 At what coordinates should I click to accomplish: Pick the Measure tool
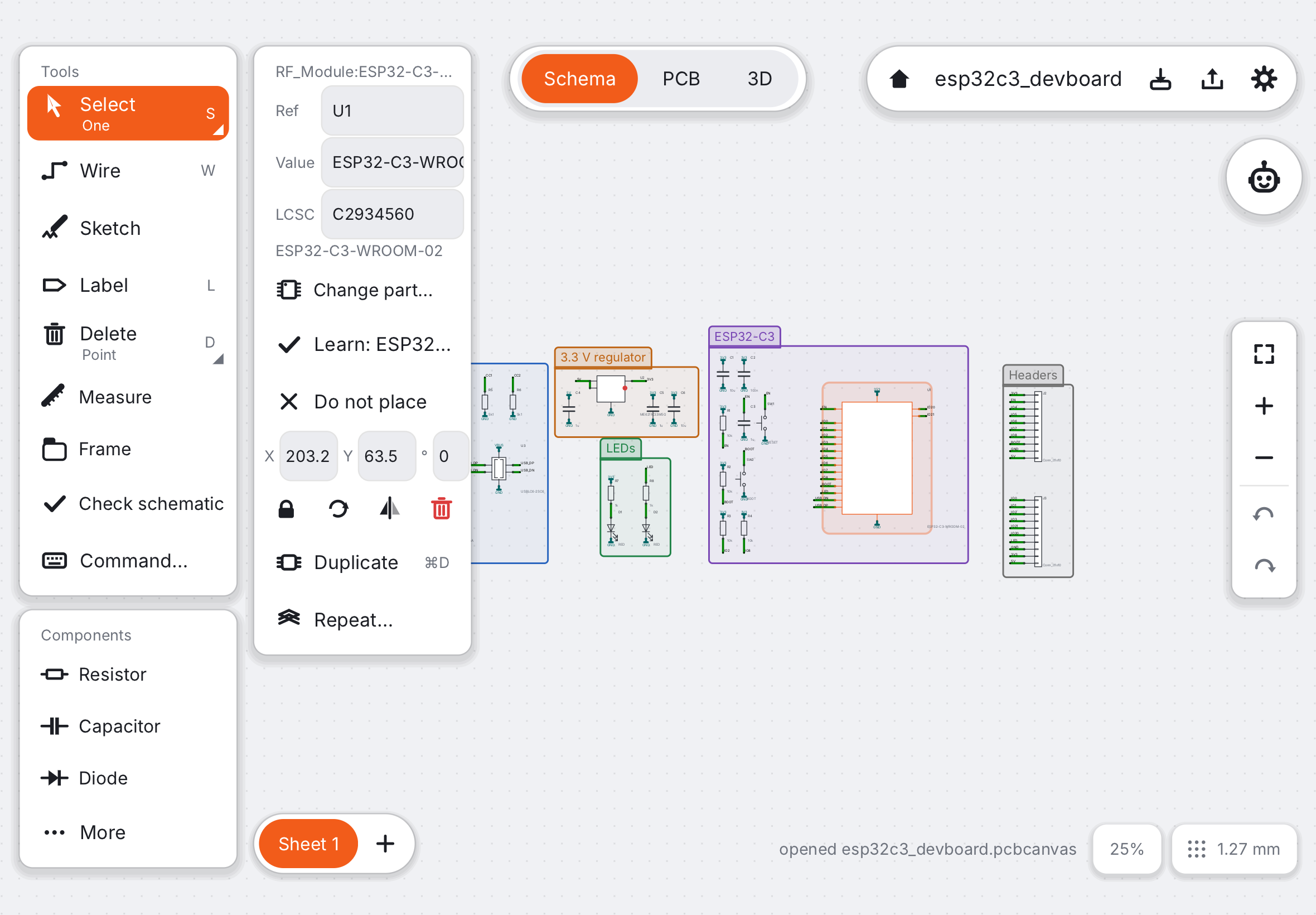(128, 397)
